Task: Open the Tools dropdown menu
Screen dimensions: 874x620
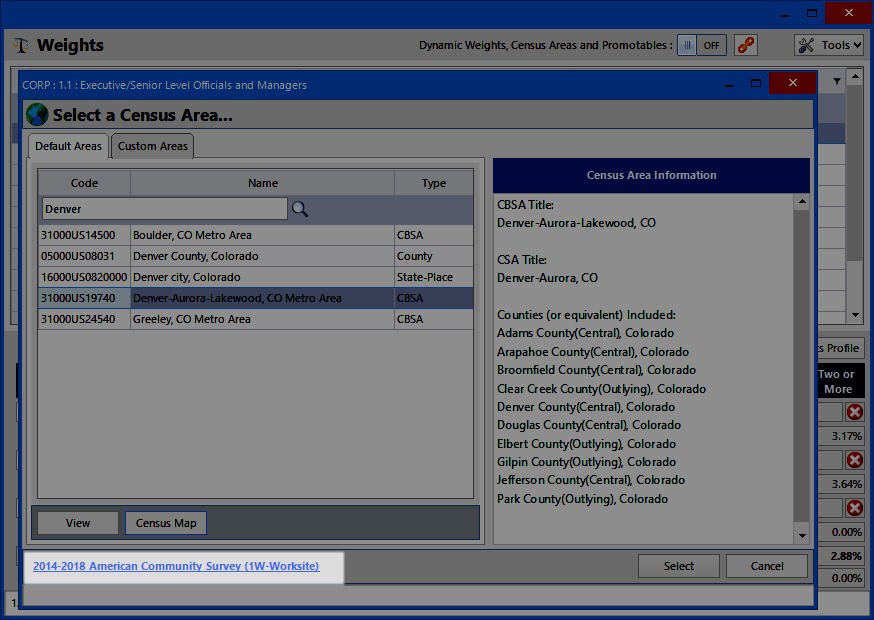Action: pyautogui.click(x=829, y=45)
